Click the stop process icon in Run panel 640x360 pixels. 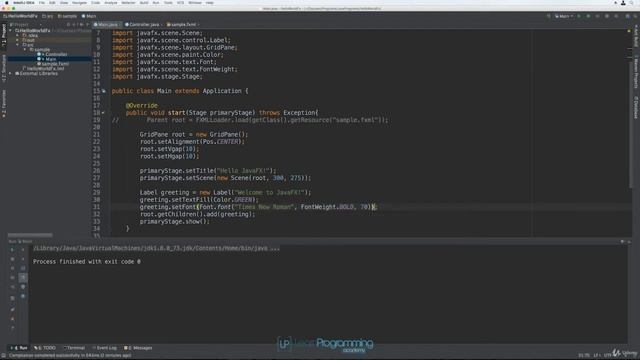click(12, 259)
